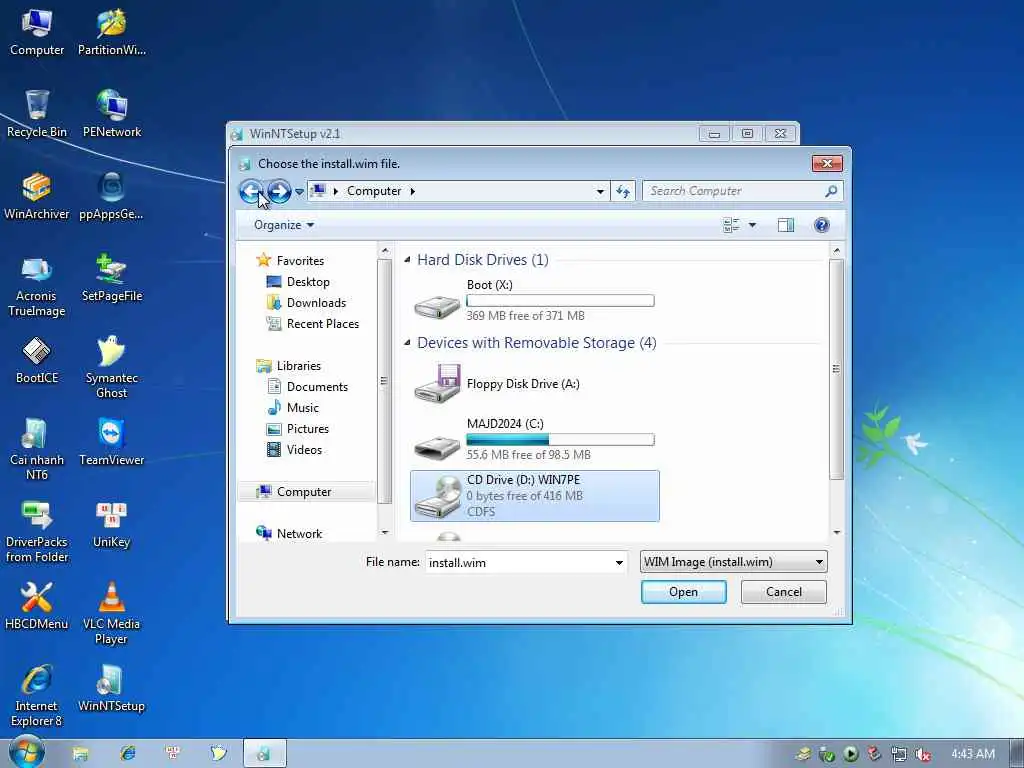Screen dimensions: 1024x768
Task: Open recent pages dropdown arrow
Action: [x=299, y=192]
